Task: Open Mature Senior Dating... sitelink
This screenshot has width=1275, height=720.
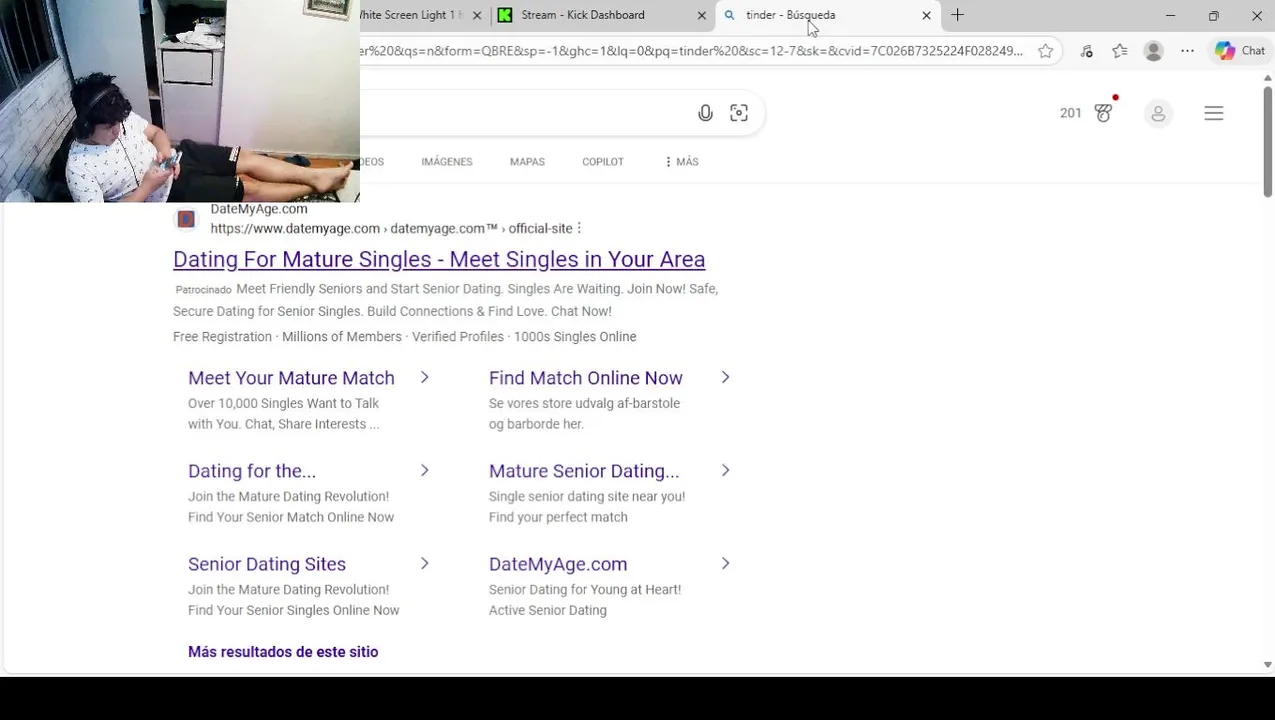Action: click(x=584, y=471)
